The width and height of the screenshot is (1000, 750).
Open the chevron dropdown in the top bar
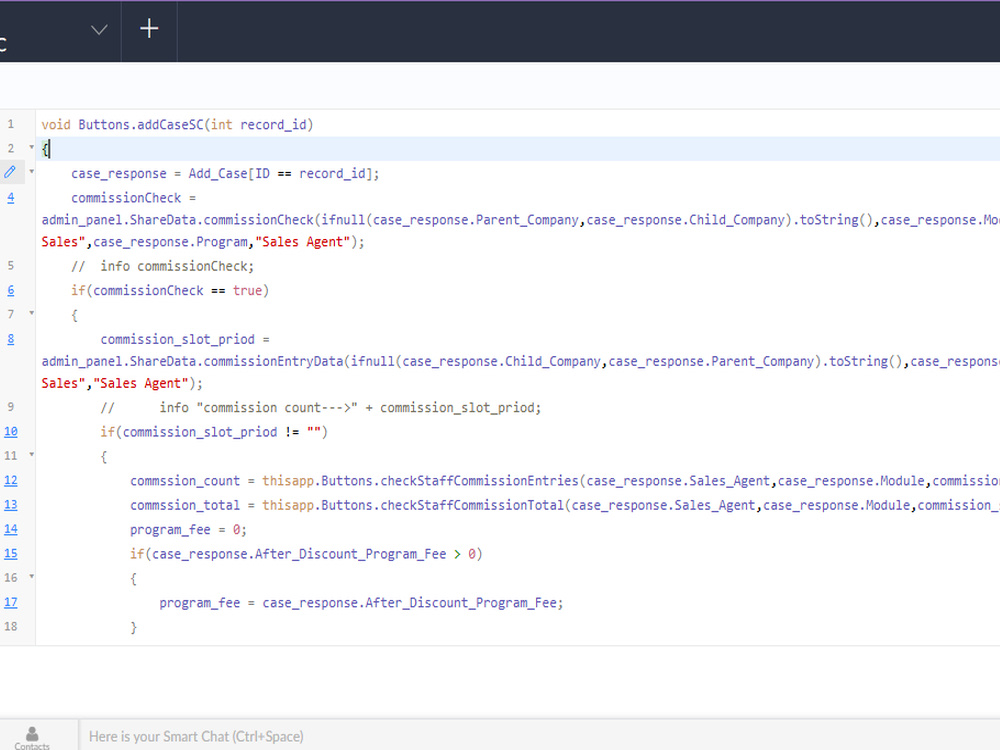click(99, 29)
